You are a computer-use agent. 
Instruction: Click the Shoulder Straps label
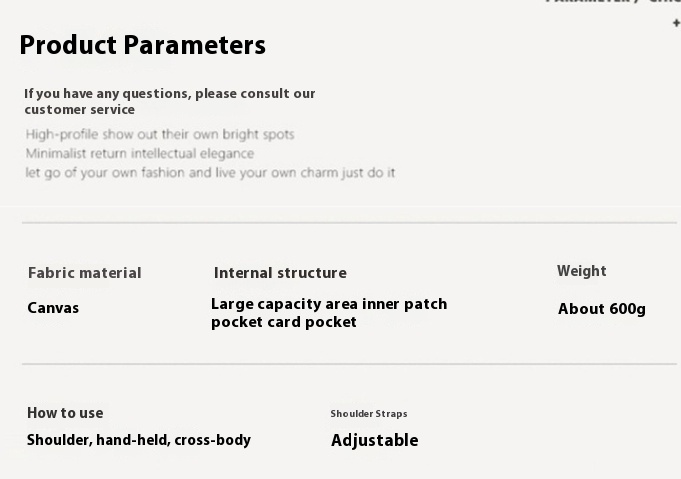coord(369,413)
